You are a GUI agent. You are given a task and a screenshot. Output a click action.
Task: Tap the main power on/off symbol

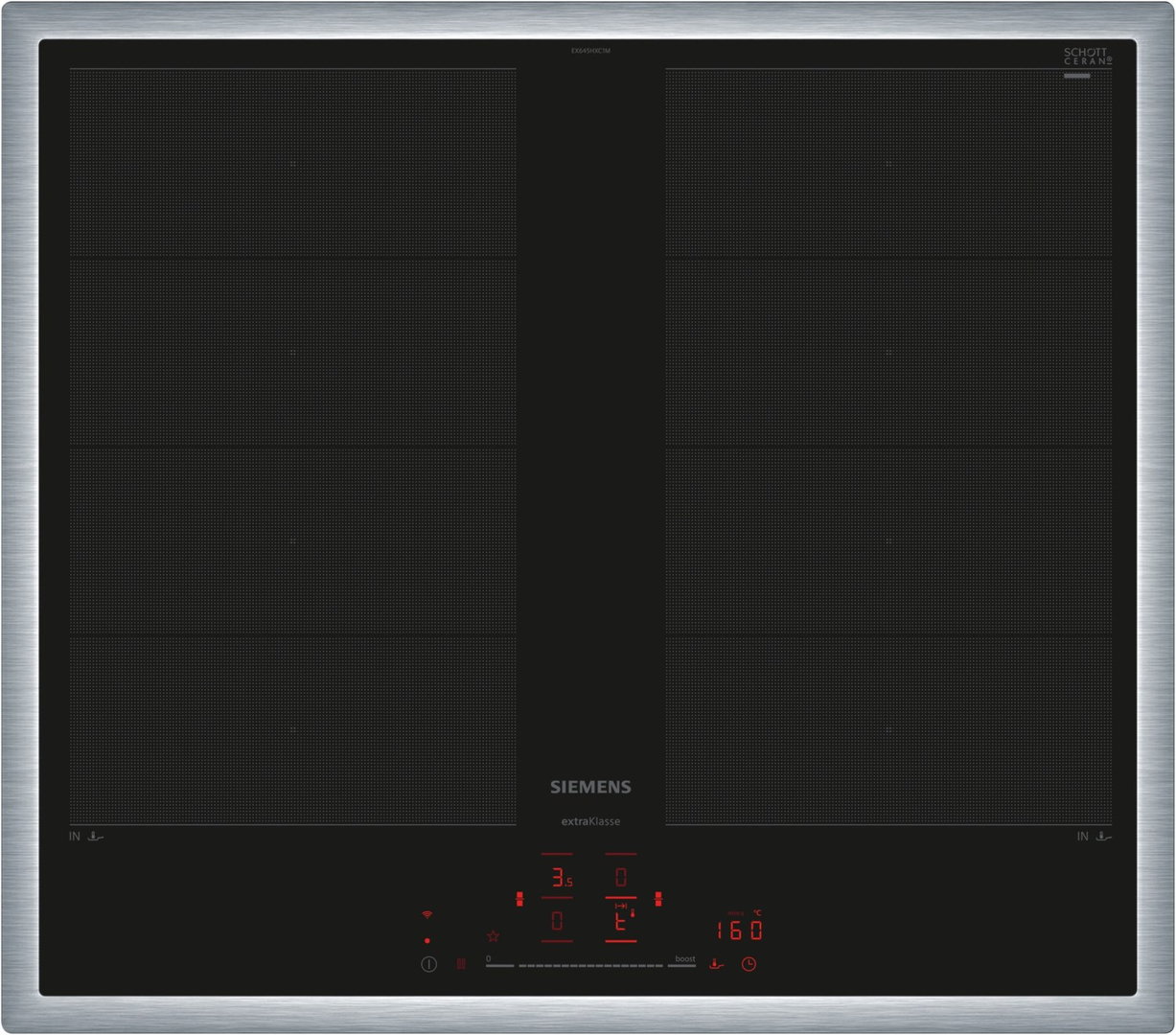[x=428, y=964]
